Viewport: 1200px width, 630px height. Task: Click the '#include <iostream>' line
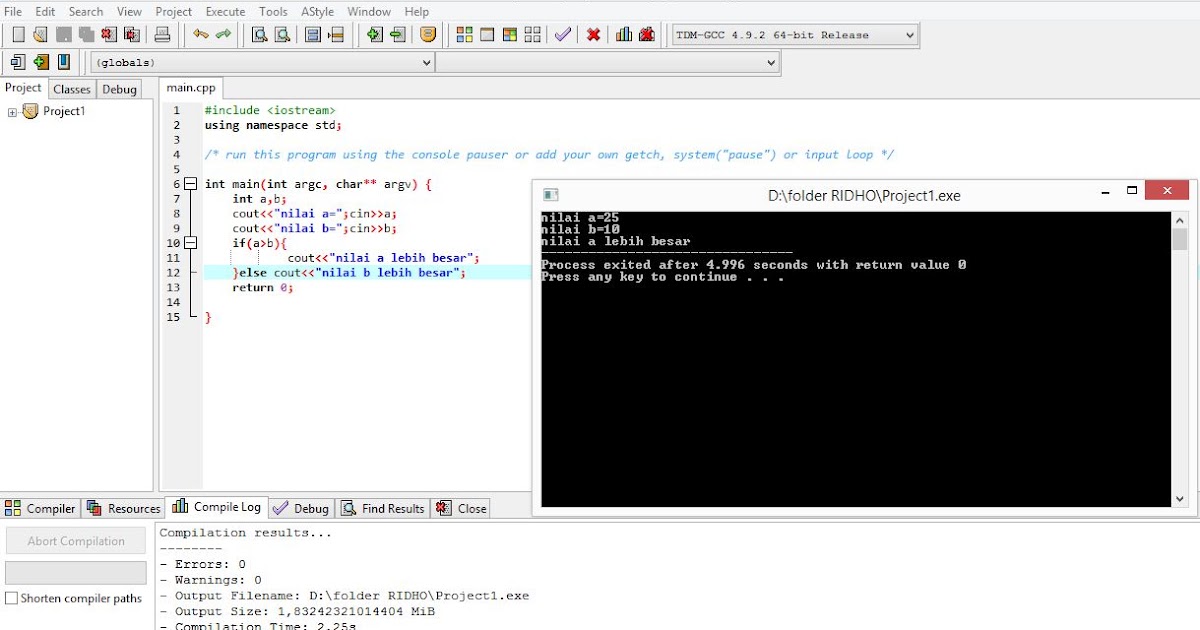270,111
